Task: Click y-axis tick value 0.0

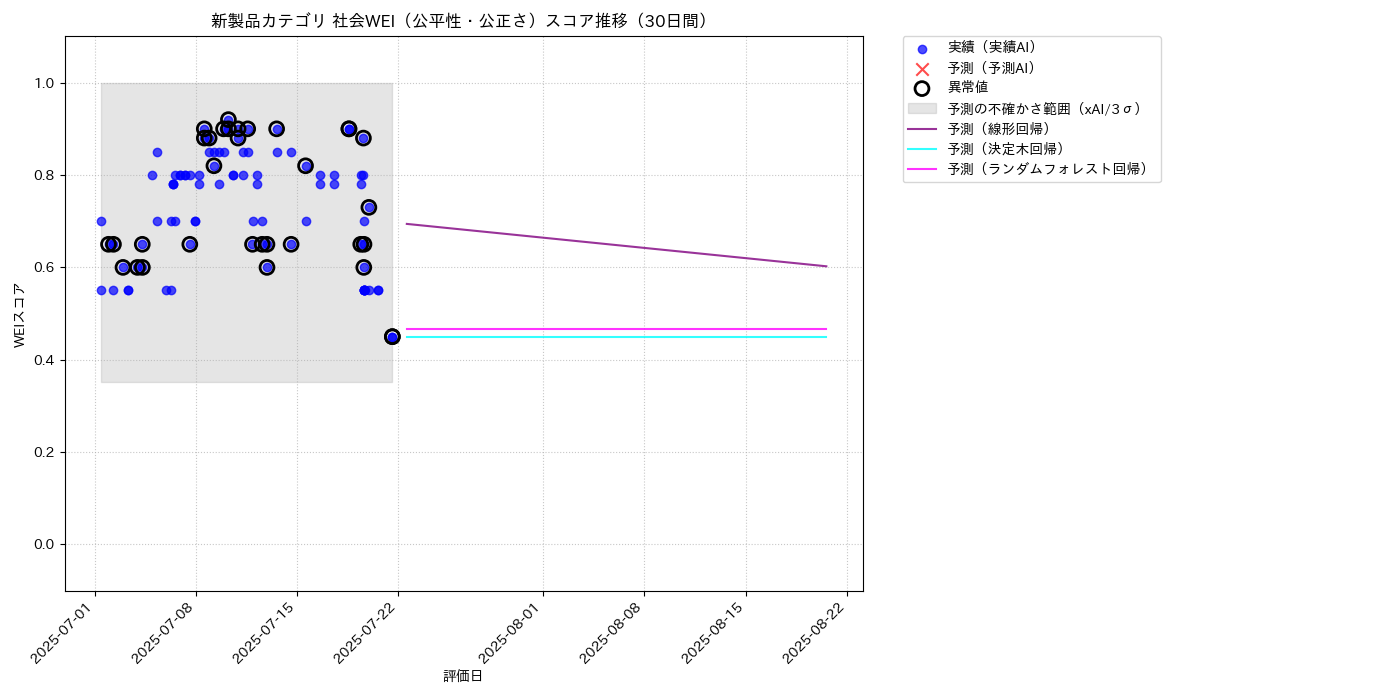Action: 44,544
